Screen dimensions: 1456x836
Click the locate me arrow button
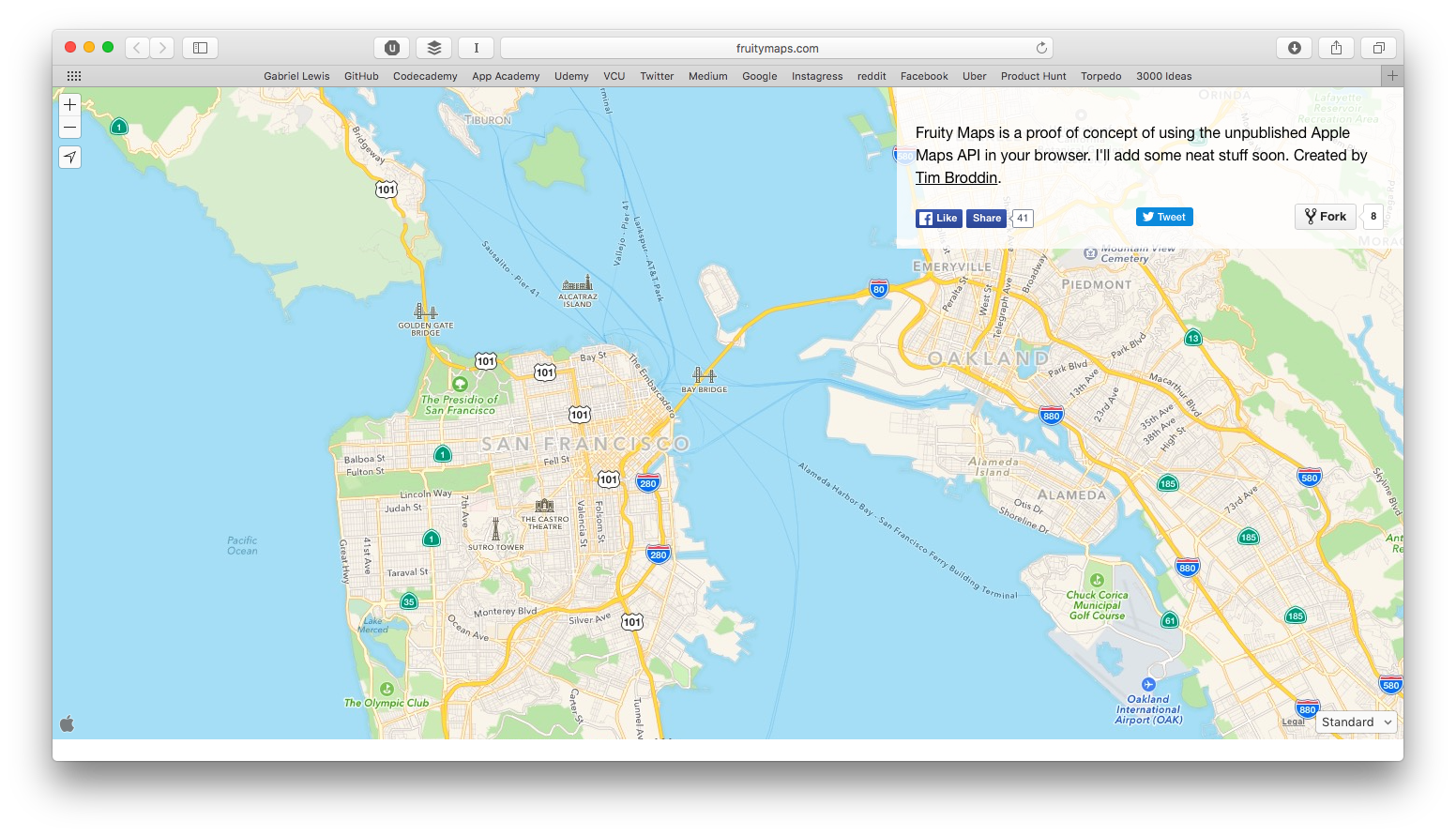pyautogui.click(x=70, y=158)
